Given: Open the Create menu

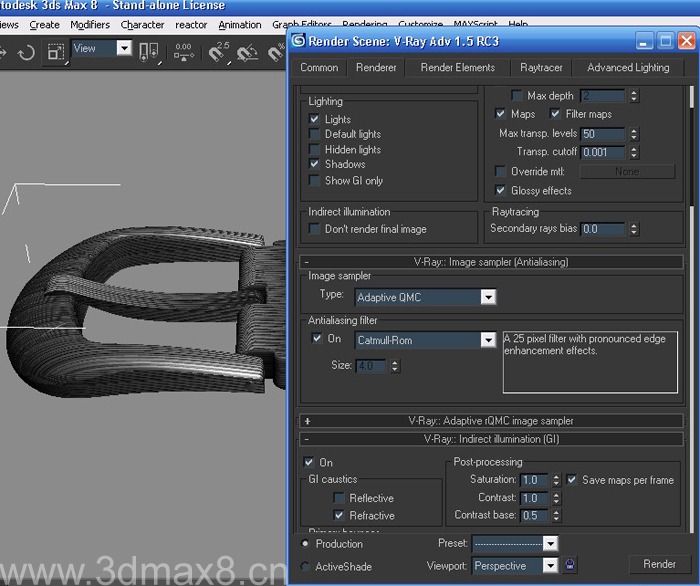Looking at the screenshot, I should coord(45,25).
